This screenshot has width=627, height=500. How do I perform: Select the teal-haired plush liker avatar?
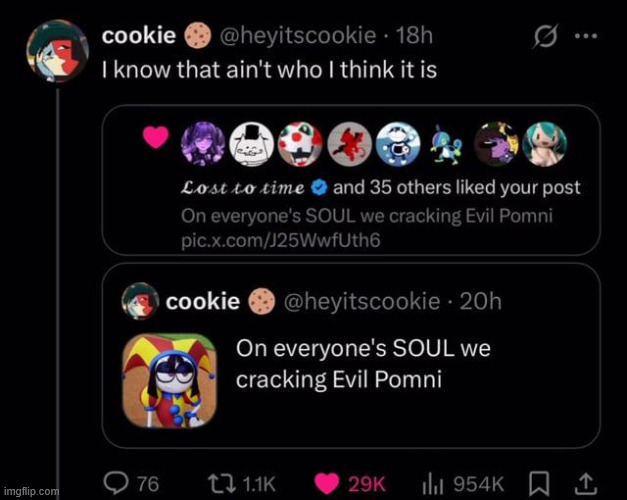(x=545, y=145)
